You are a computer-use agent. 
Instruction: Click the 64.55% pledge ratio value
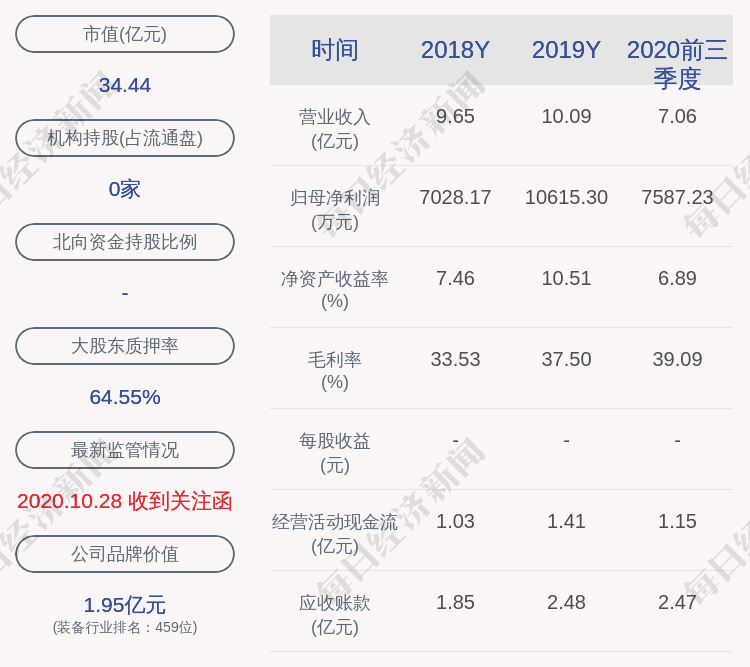click(125, 397)
